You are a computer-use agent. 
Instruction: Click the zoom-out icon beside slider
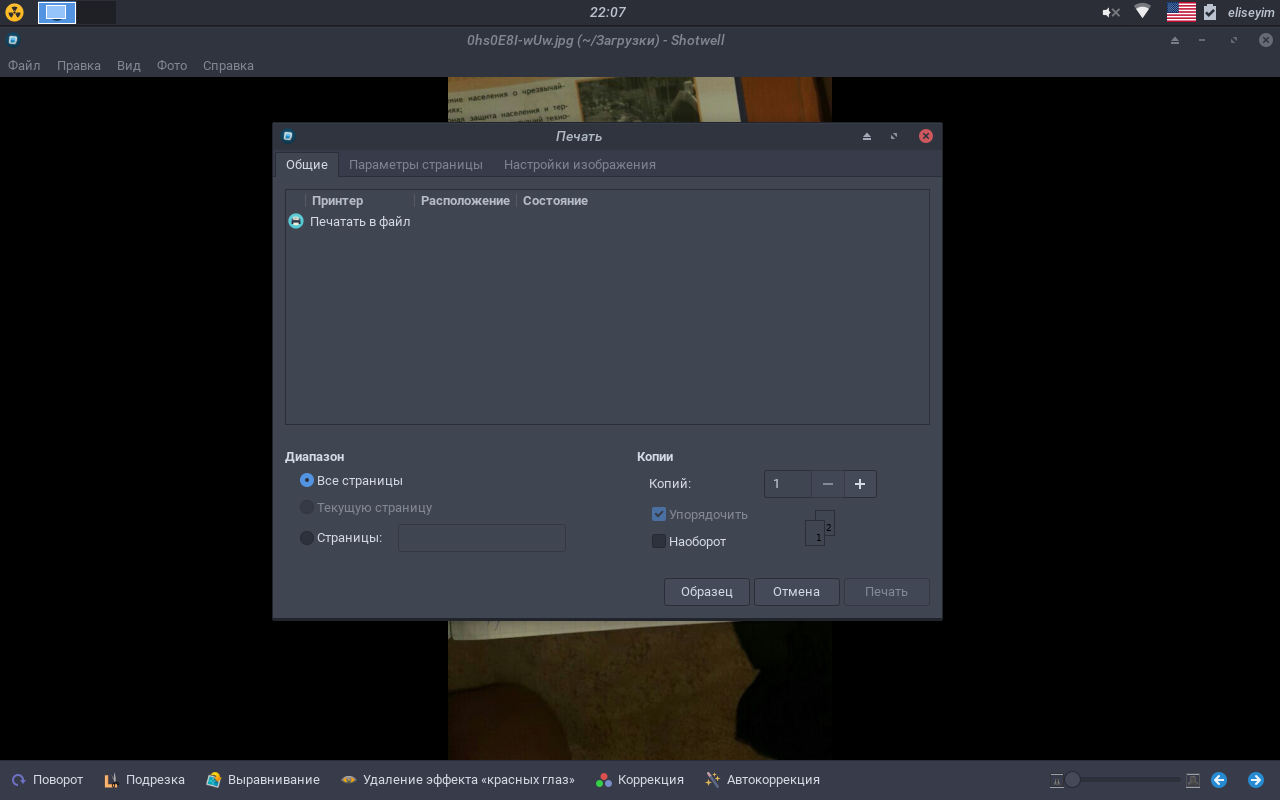1056,780
